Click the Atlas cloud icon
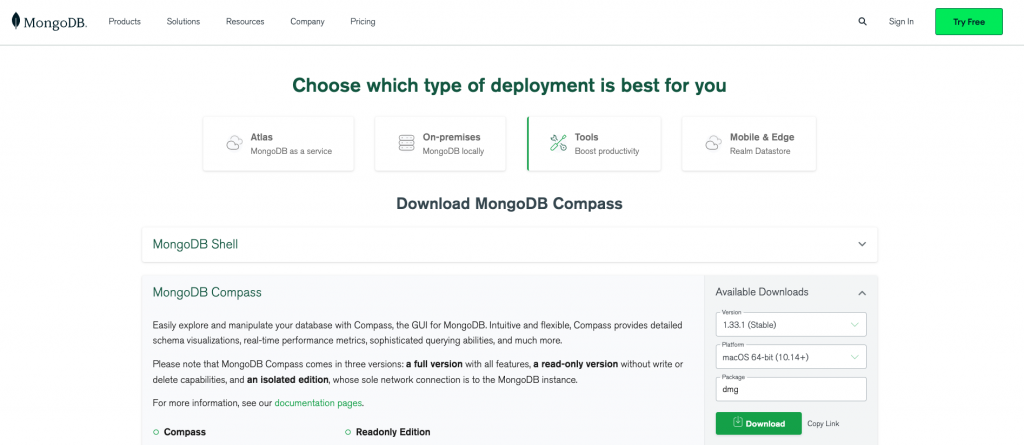This screenshot has height=445, width=1024. coord(234,144)
